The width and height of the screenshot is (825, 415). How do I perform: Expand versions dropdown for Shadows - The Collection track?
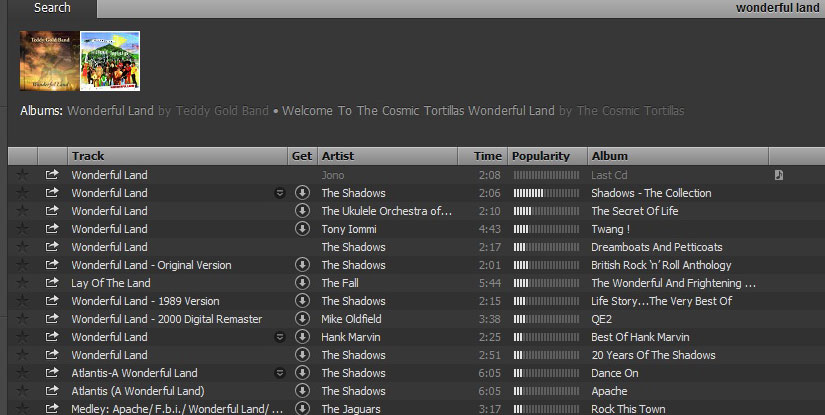pyautogui.click(x=280, y=193)
